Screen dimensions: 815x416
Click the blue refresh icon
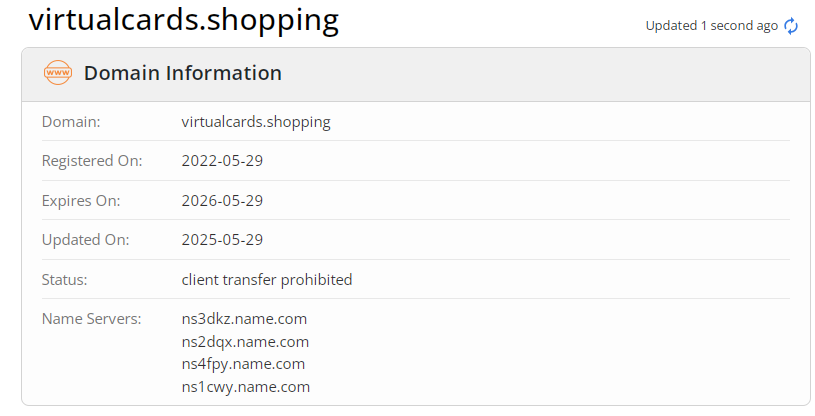(x=791, y=26)
